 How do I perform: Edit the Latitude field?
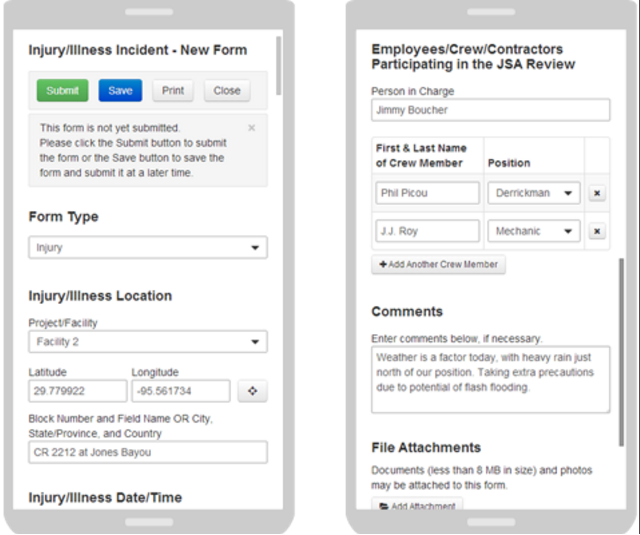(77, 391)
